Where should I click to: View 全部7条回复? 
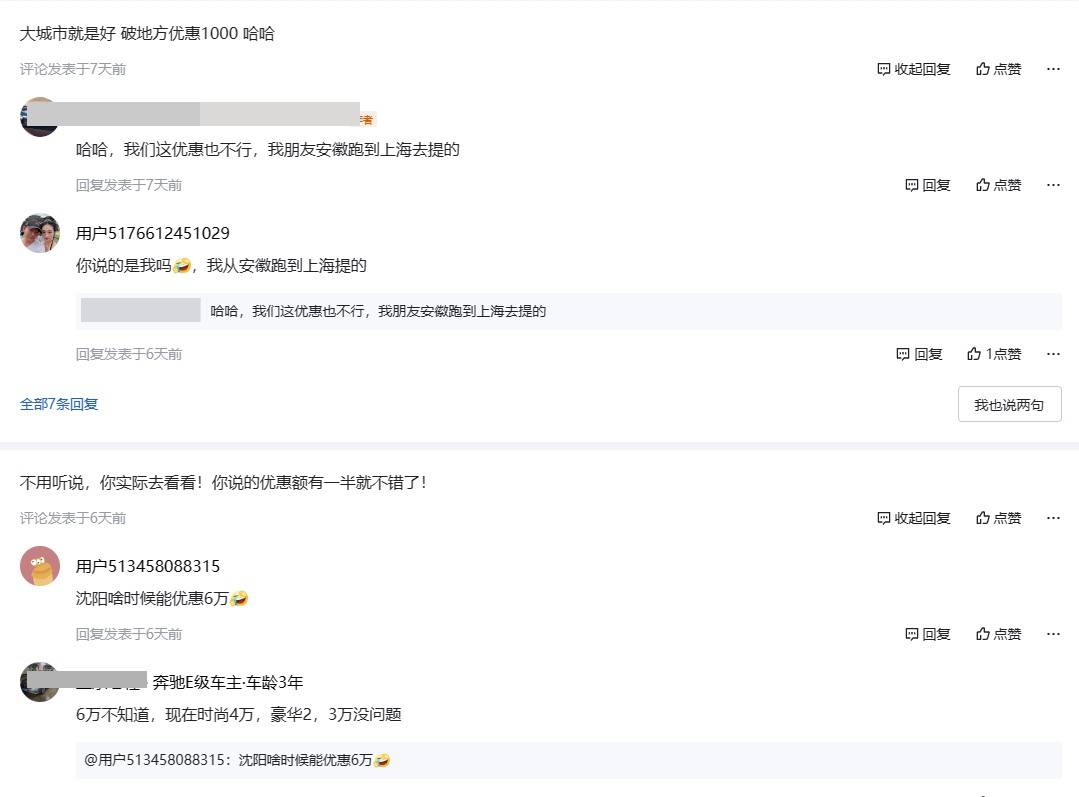[x=59, y=404]
